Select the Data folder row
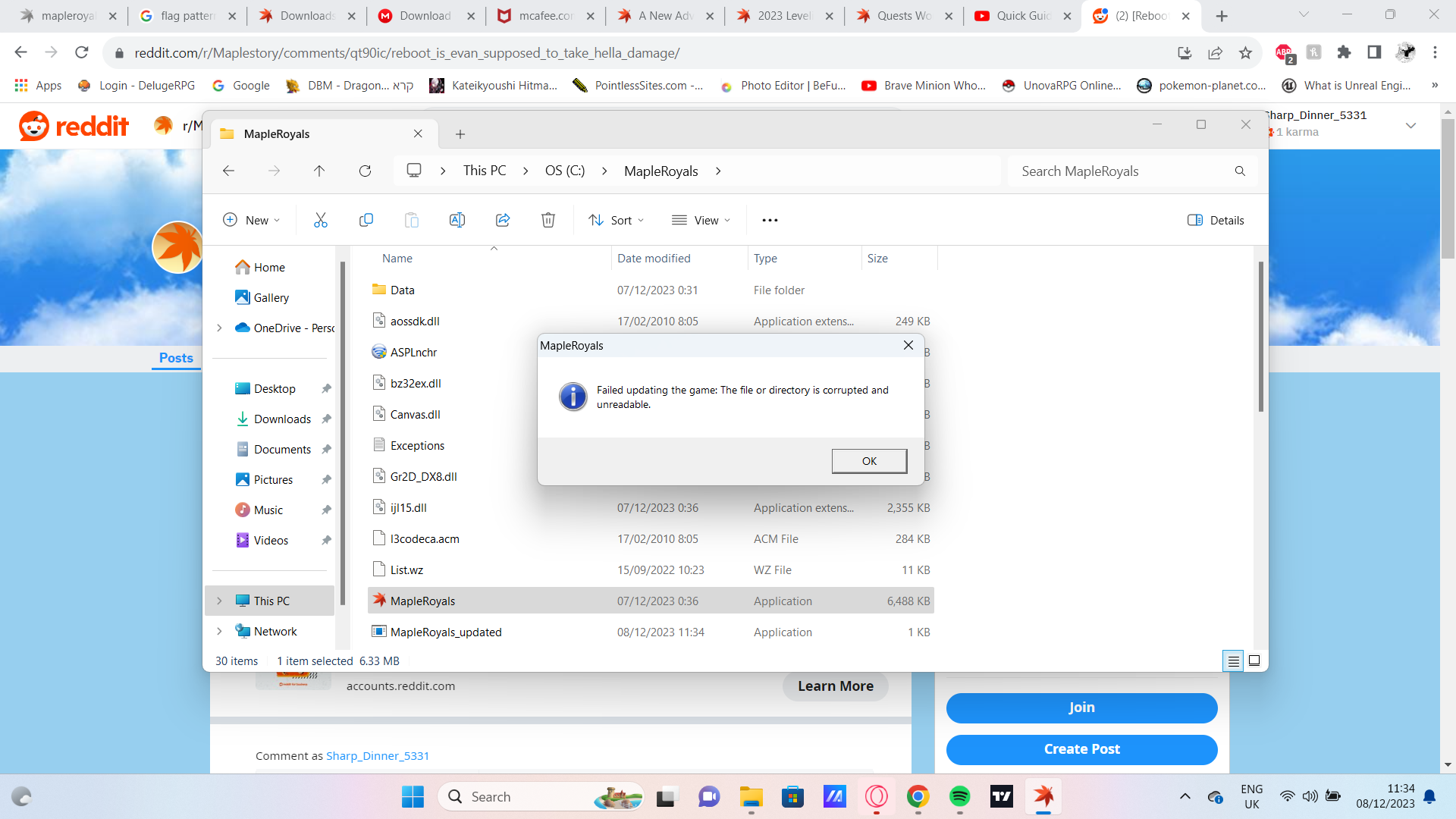 coord(651,290)
